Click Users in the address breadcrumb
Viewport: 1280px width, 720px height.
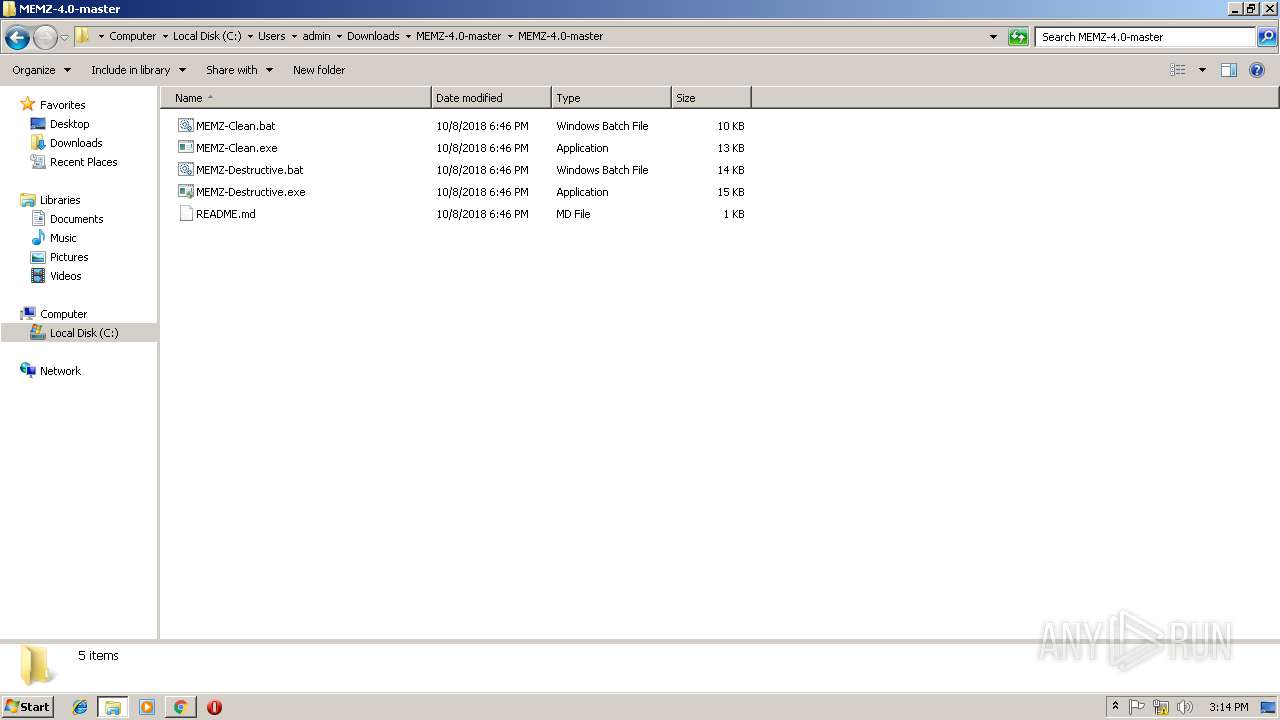(x=271, y=36)
